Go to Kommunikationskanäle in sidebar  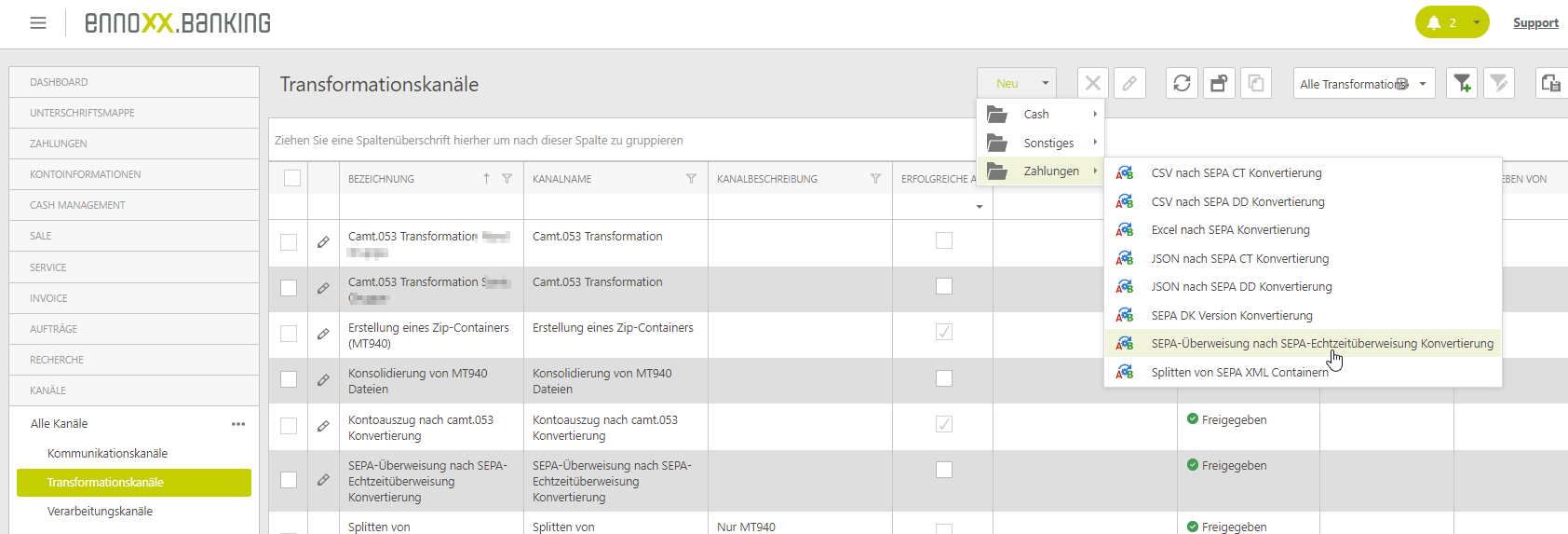107,454
